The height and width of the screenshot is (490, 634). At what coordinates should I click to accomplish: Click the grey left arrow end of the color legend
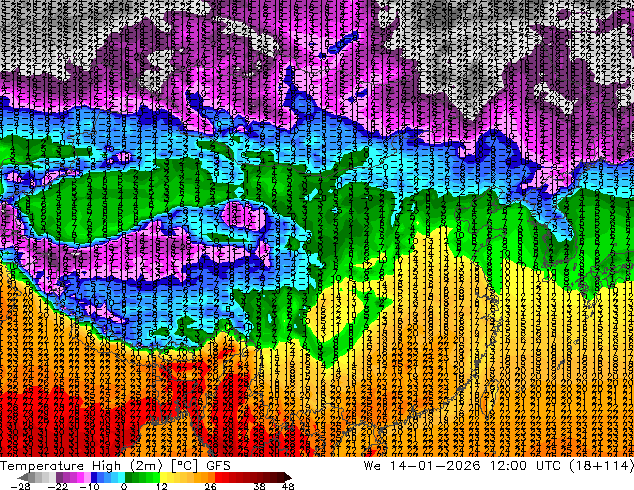(x=22, y=477)
